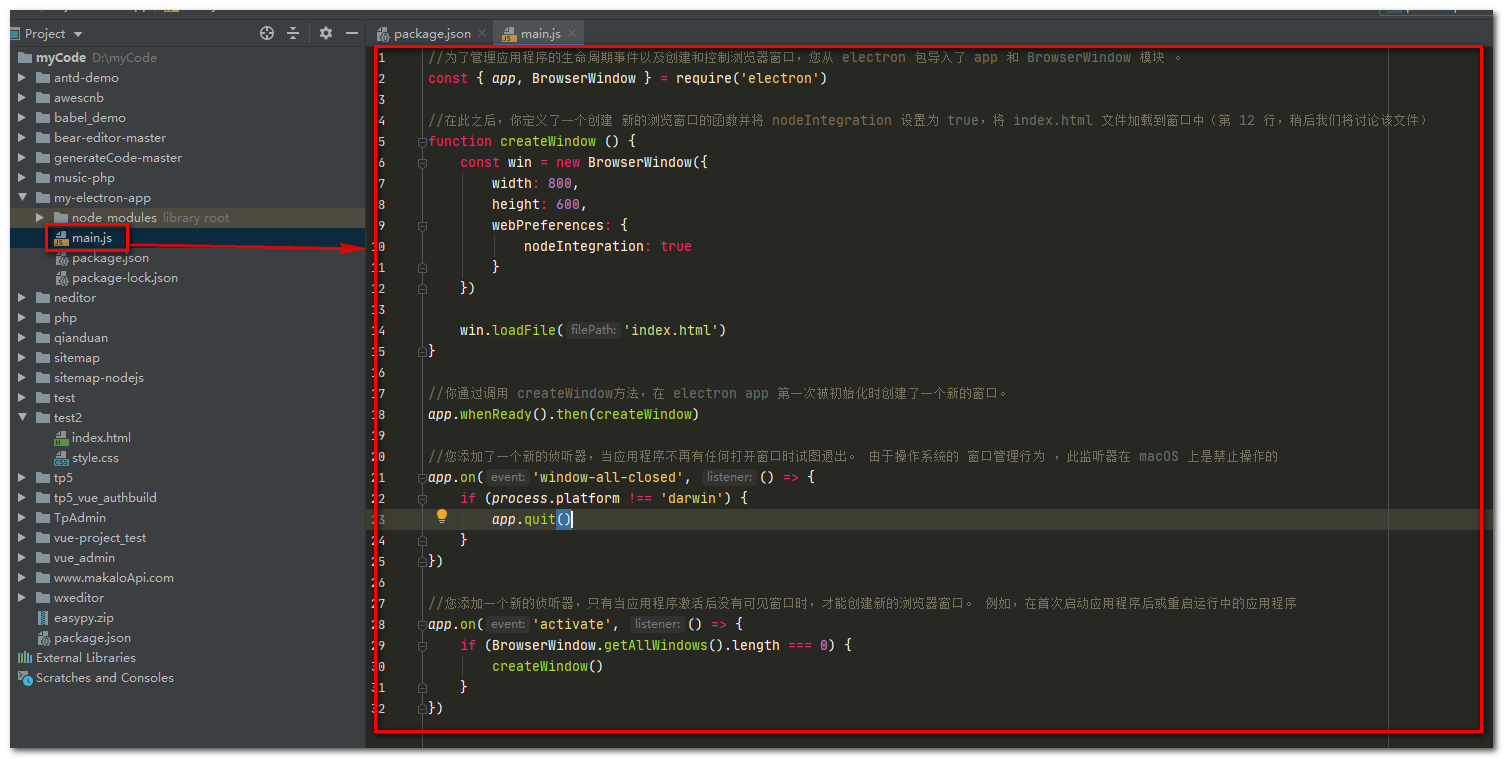Click the width value 800
The width and height of the screenshot is (1504, 759).
click(x=559, y=183)
